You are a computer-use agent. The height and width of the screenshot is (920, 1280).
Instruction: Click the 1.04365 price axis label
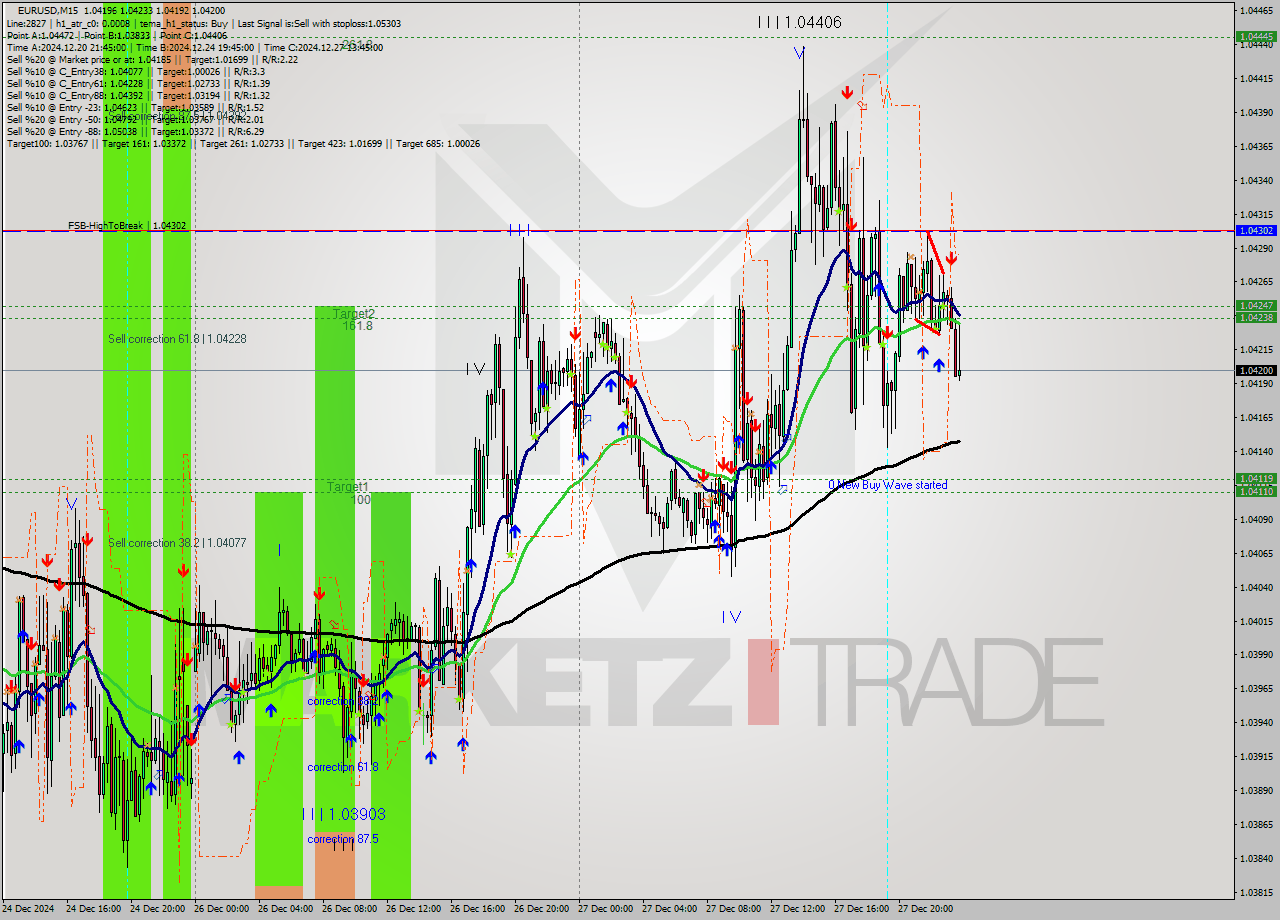pyautogui.click(x=1256, y=146)
